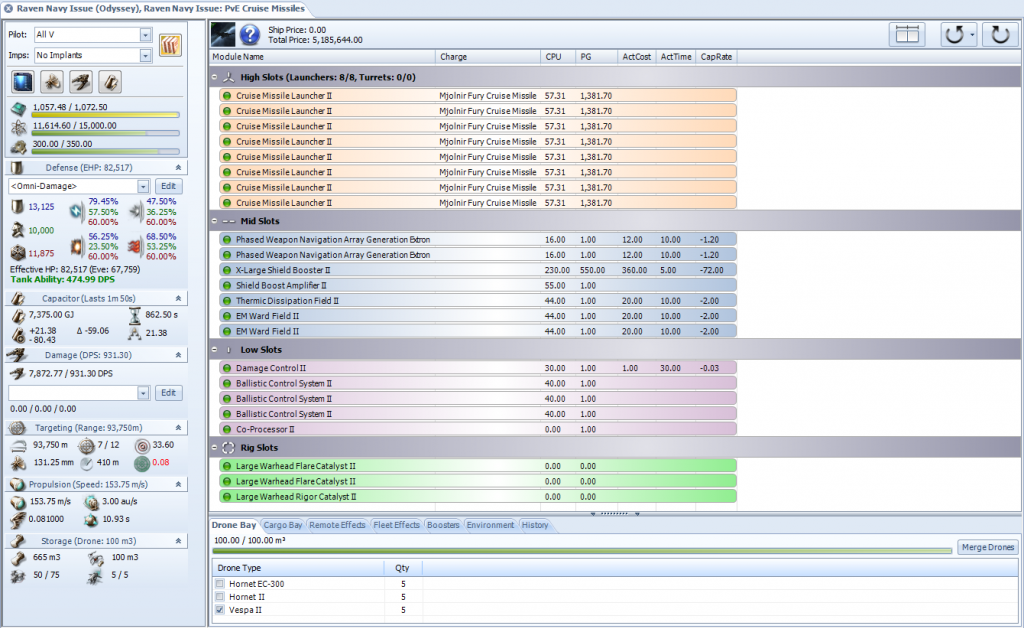Viewport: 1024px width, 628px height.
Task: Collapse the Propulsion section
Action: pos(178,484)
